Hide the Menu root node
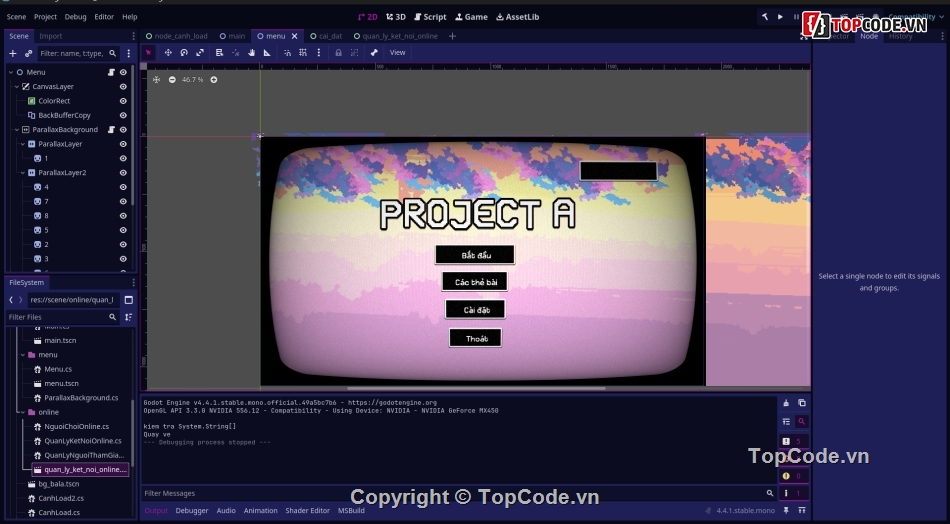The width and height of the screenshot is (950, 524). click(123, 72)
